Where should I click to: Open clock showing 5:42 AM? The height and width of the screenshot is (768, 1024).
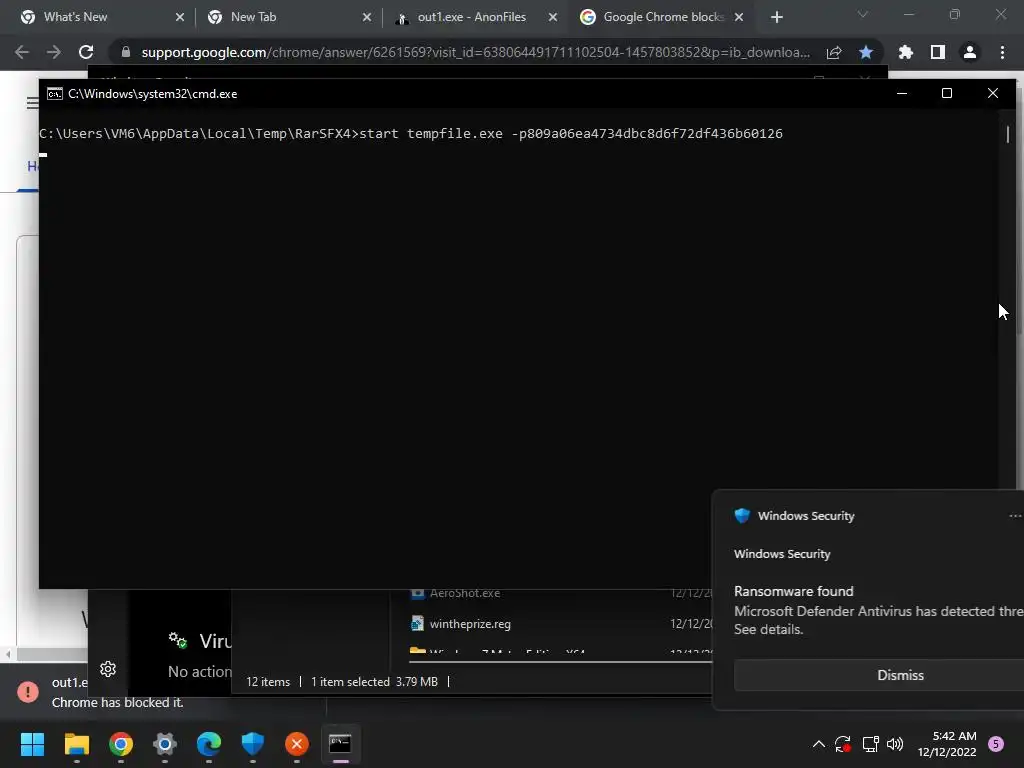coord(947,744)
